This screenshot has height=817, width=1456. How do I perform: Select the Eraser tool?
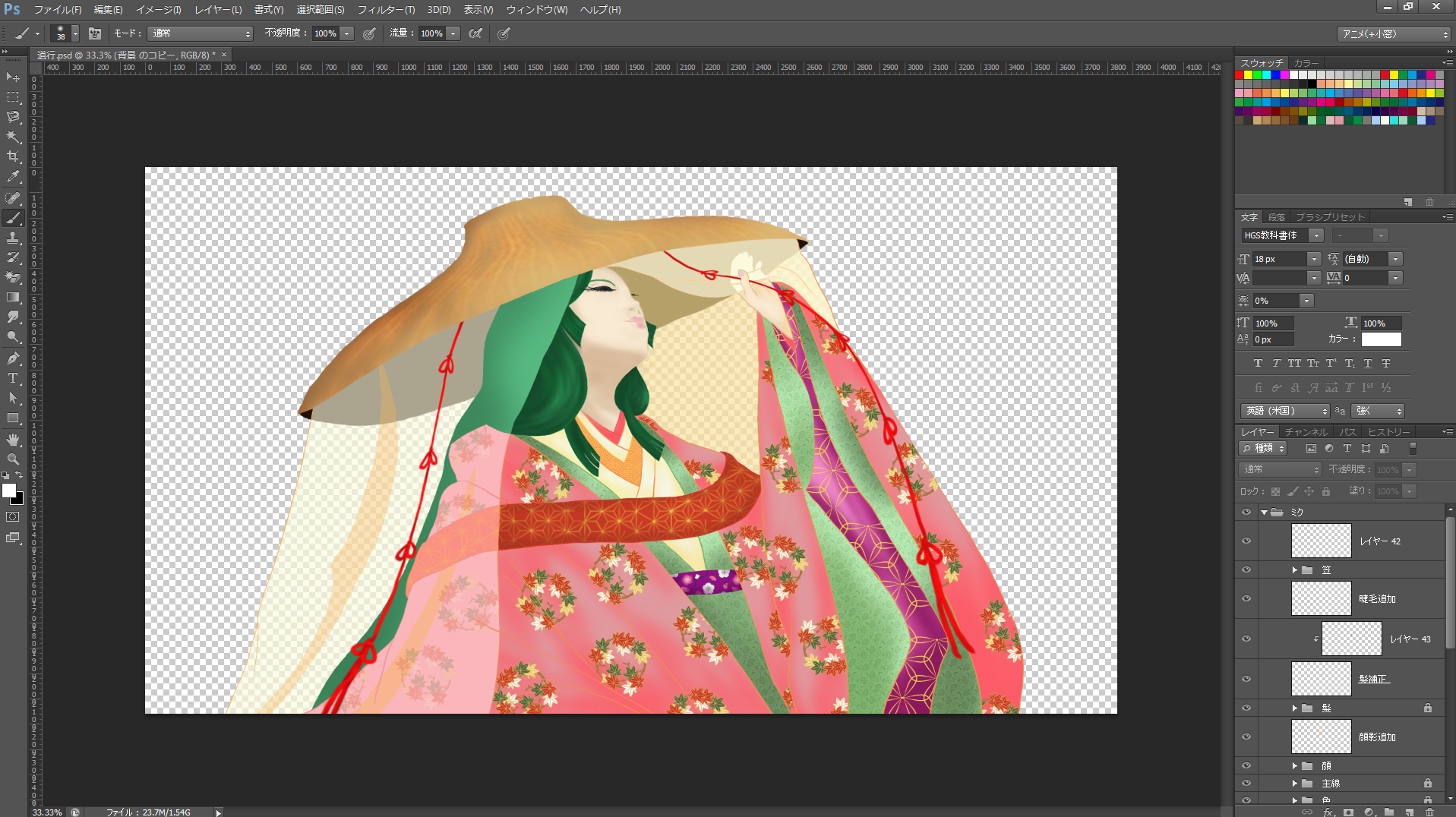(x=13, y=277)
